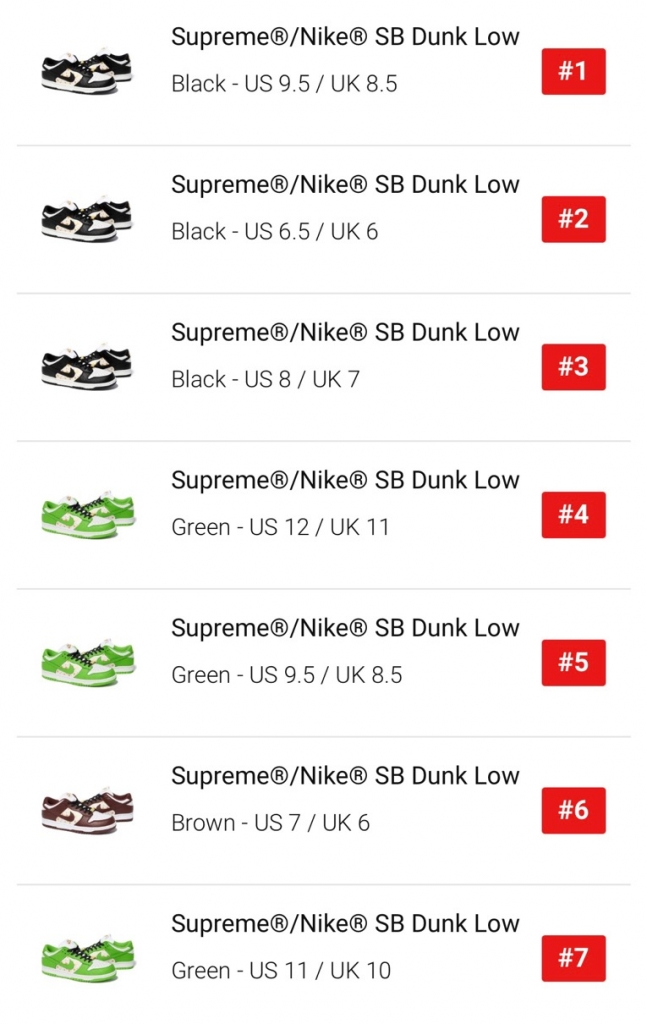The height and width of the screenshot is (1024, 647).
Task: Tap the red #3 badge
Action: [x=573, y=367]
